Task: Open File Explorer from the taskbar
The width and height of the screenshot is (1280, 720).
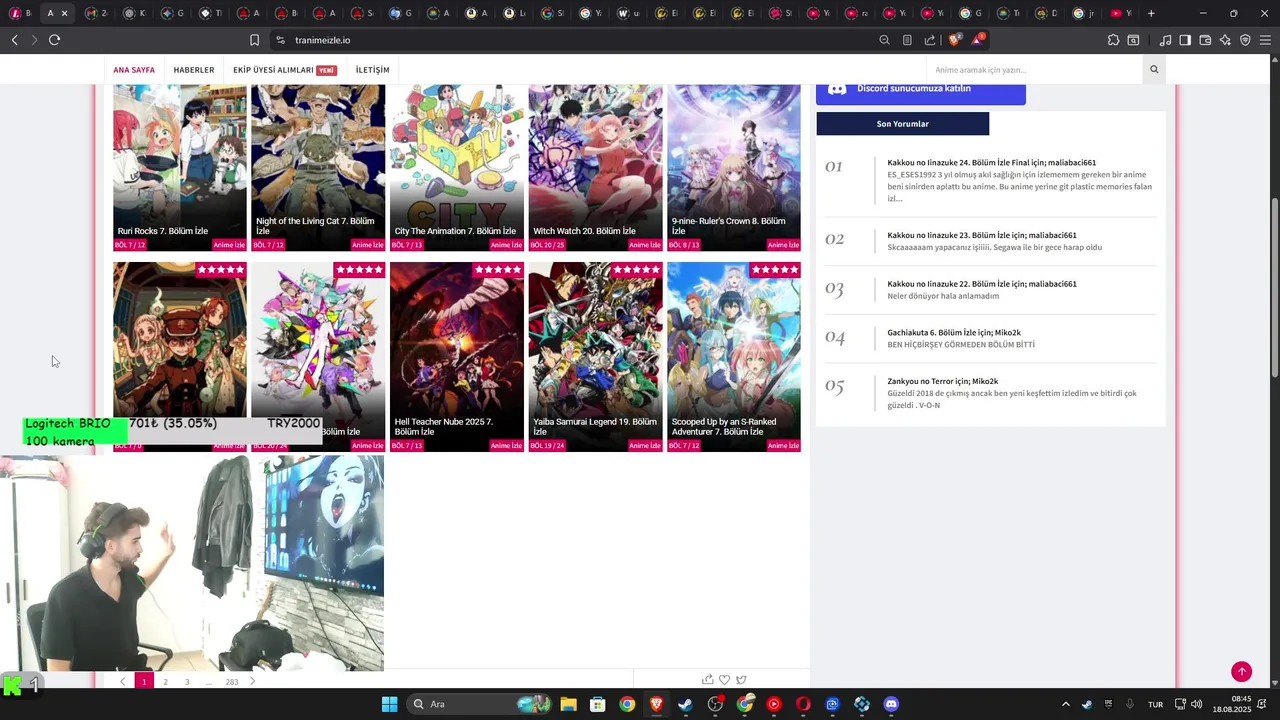Action: tap(568, 704)
